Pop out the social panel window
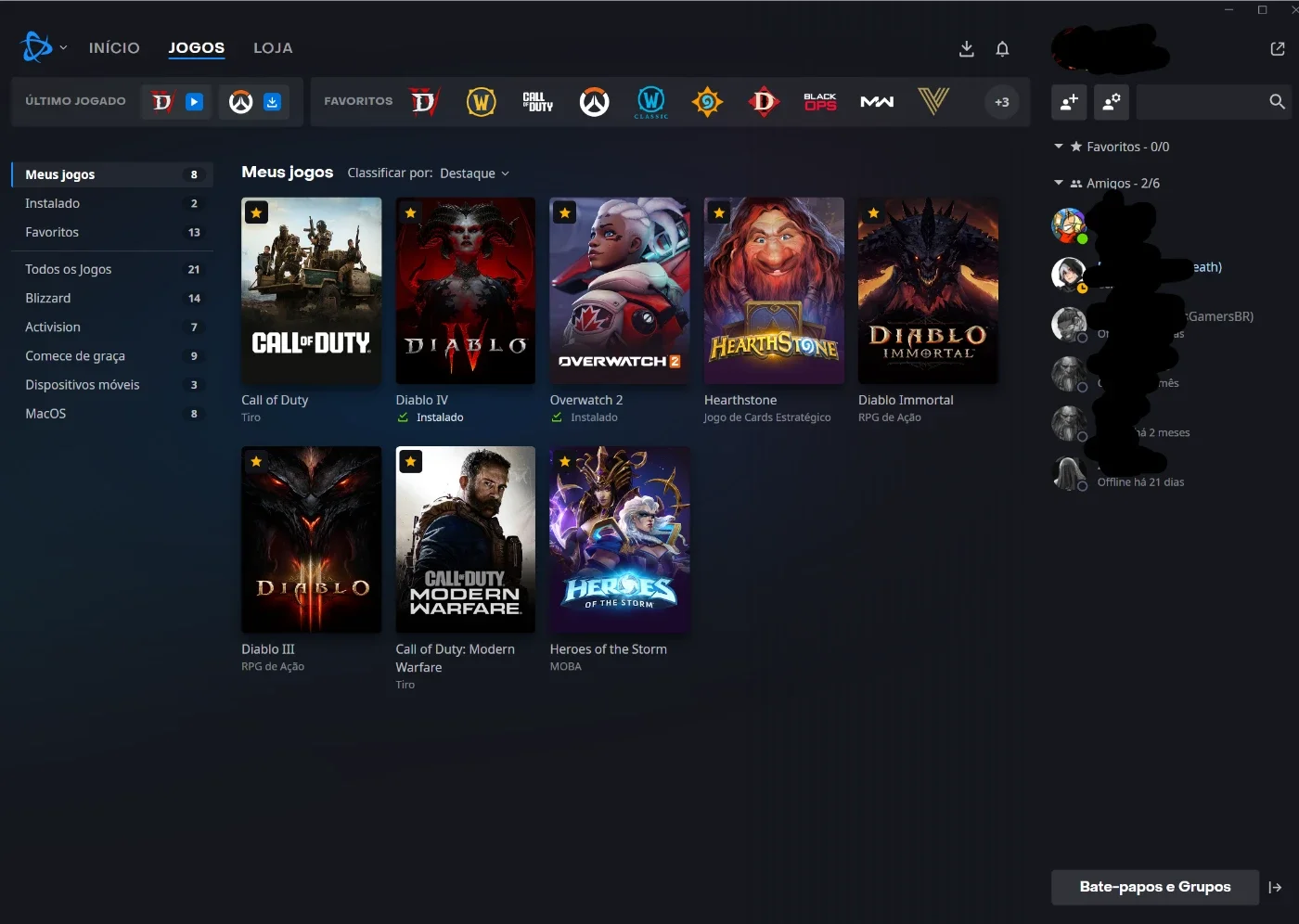The image size is (1299, 924). coord(1278,48)
